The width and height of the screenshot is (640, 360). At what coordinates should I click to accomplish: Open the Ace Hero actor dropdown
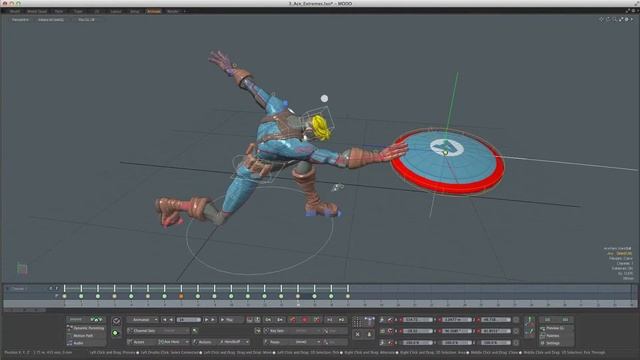coord(173,342)
